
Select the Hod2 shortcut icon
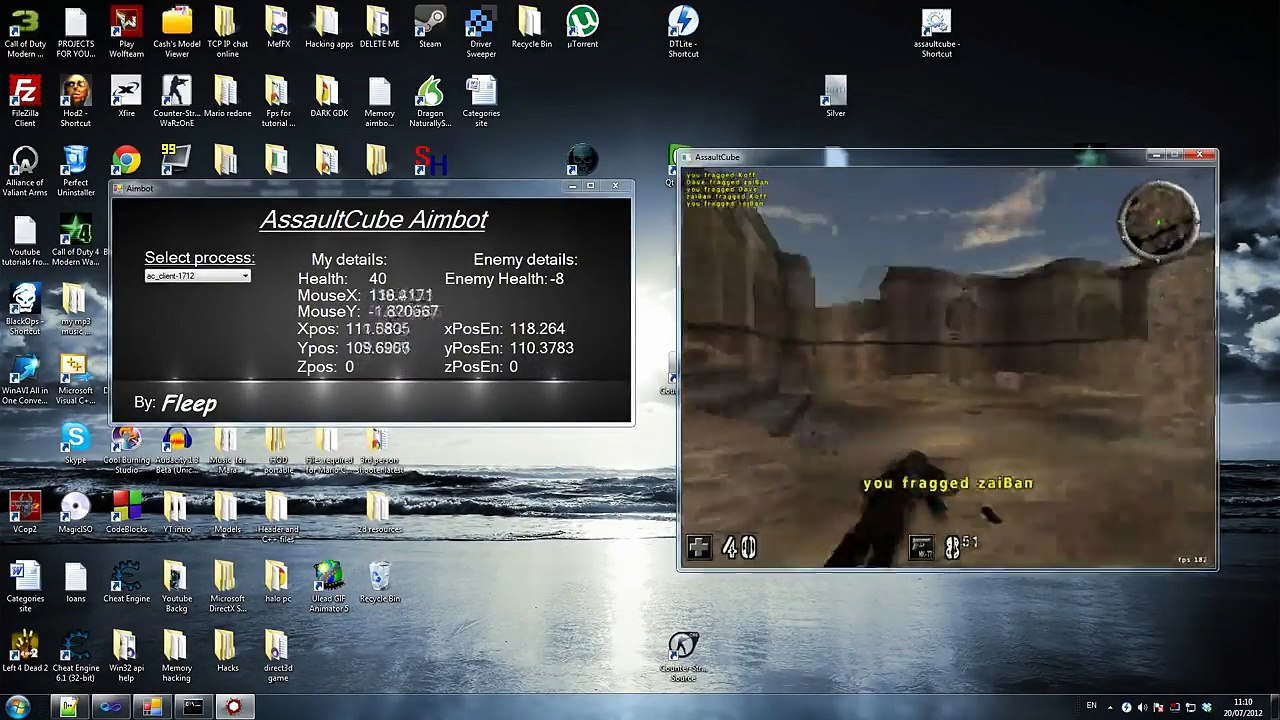pyautogui.click(x=75, y=102)
